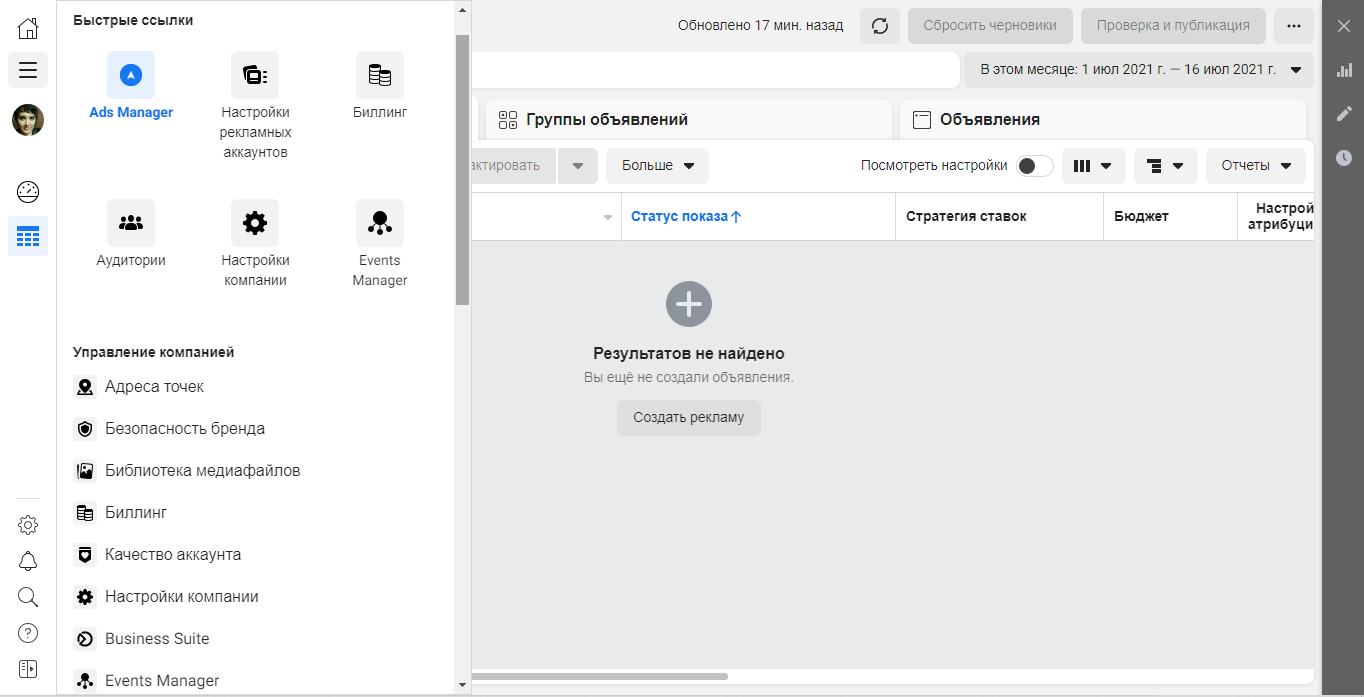This screenshot has height=697, width=1364.
Task: Sort by the Статус показа column
Action: (686, 217)
